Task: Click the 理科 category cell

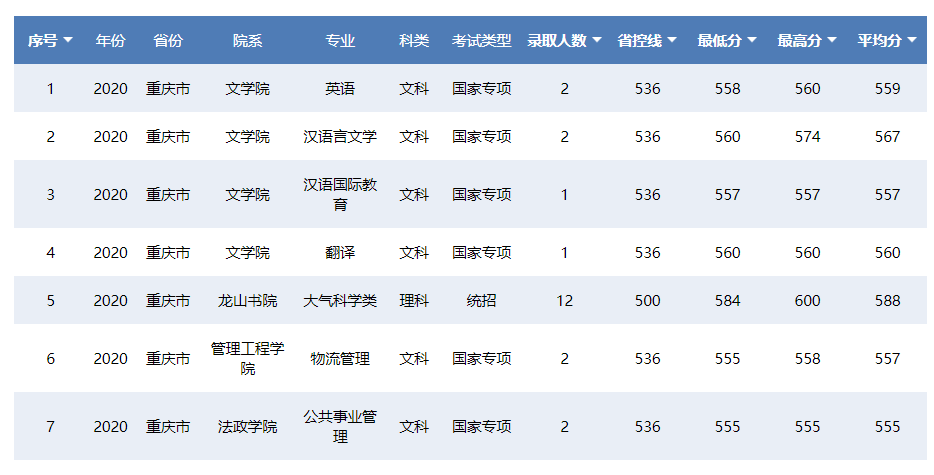Action: 414,301
